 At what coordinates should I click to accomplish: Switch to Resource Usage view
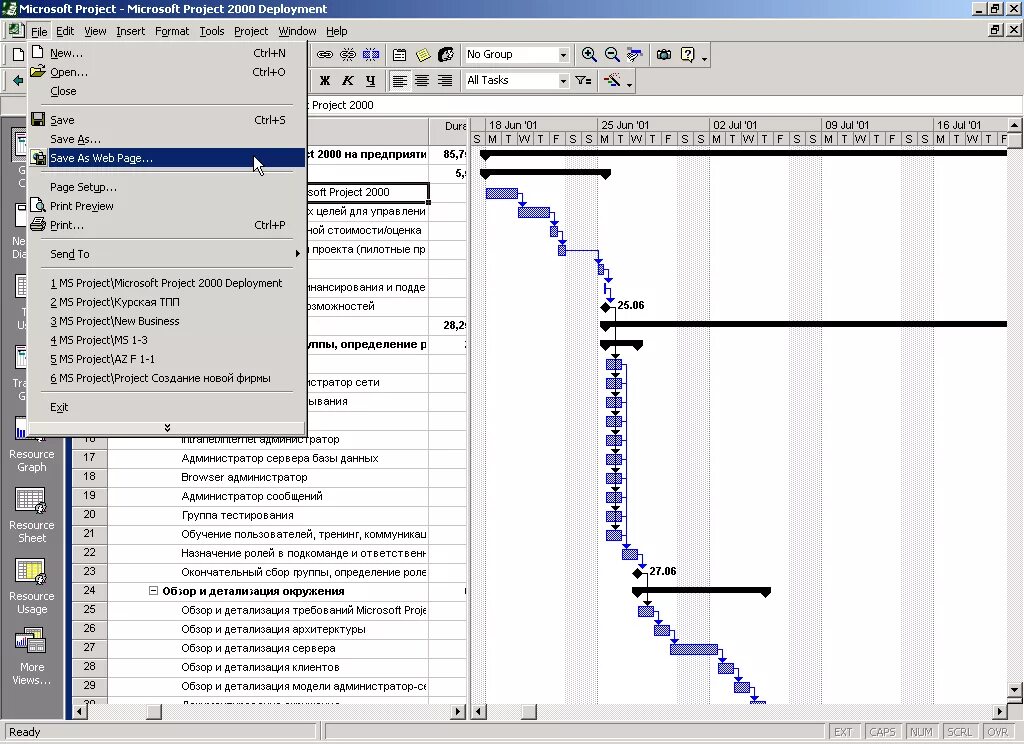[31, 587]
